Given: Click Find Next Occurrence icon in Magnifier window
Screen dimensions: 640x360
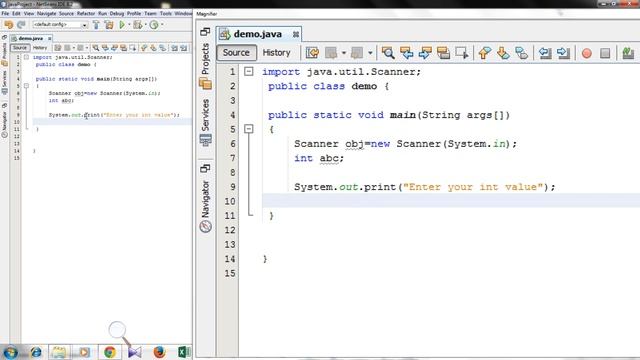Looking at the screenshot, I should click(x=425, y=53).
